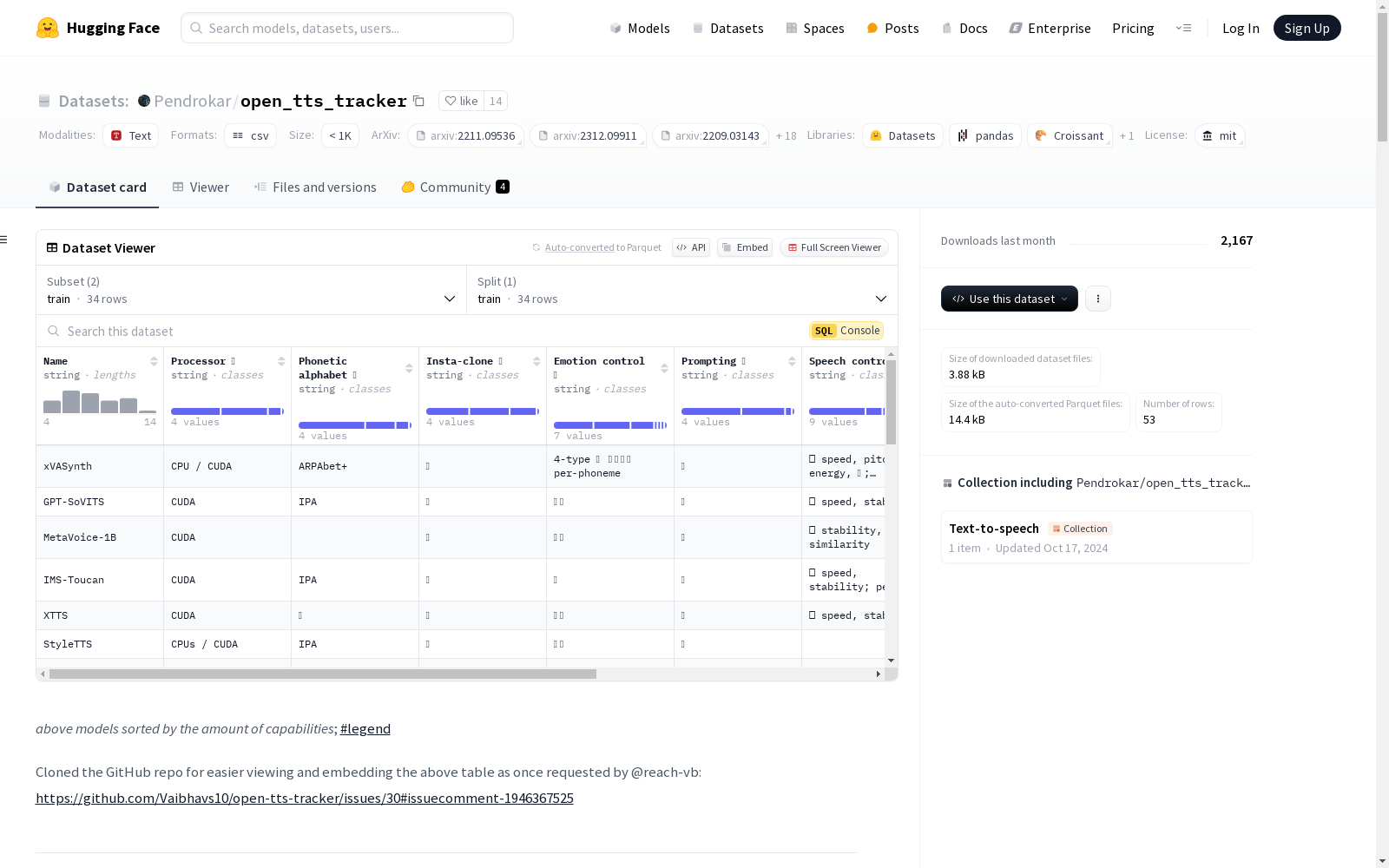Go to Docs in the top navigation
Viewport: 1389px width, 868px height.
tap(964, 28)
